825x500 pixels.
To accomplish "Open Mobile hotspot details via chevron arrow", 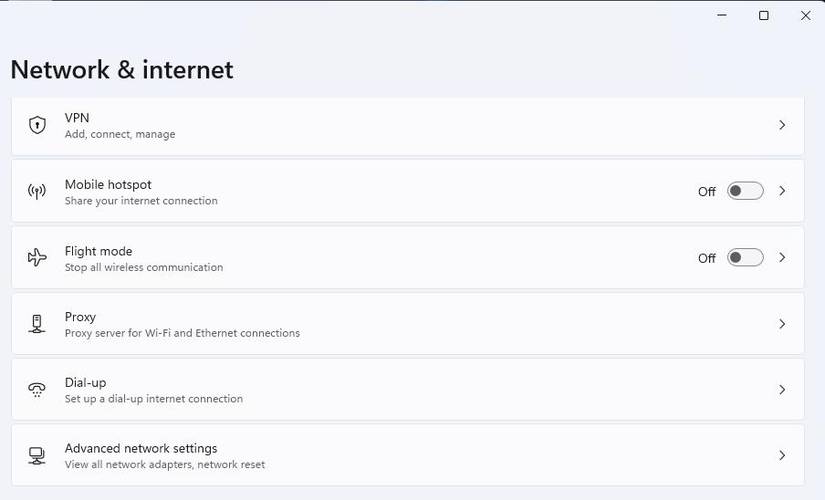I will [x=782, y=191].
